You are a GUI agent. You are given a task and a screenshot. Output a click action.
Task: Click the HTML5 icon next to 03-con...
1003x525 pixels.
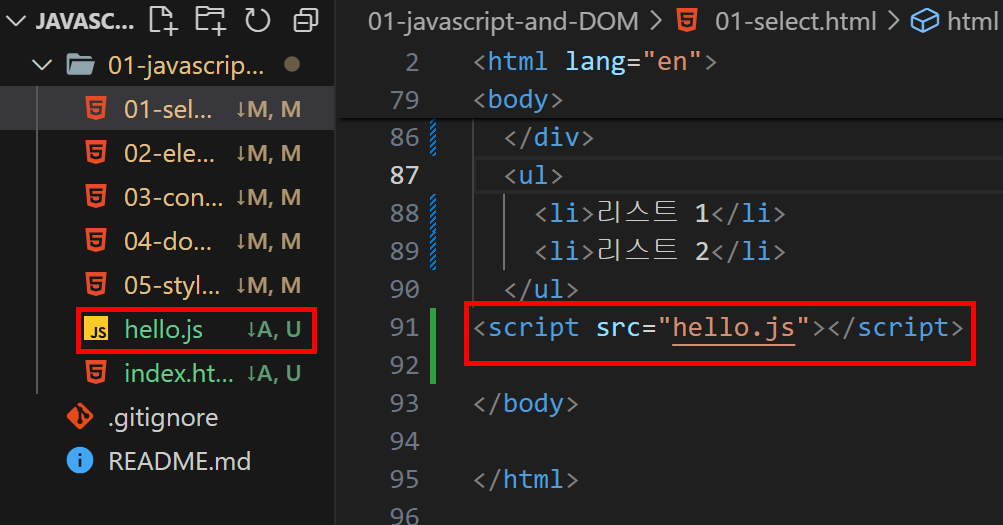[96, 197]
